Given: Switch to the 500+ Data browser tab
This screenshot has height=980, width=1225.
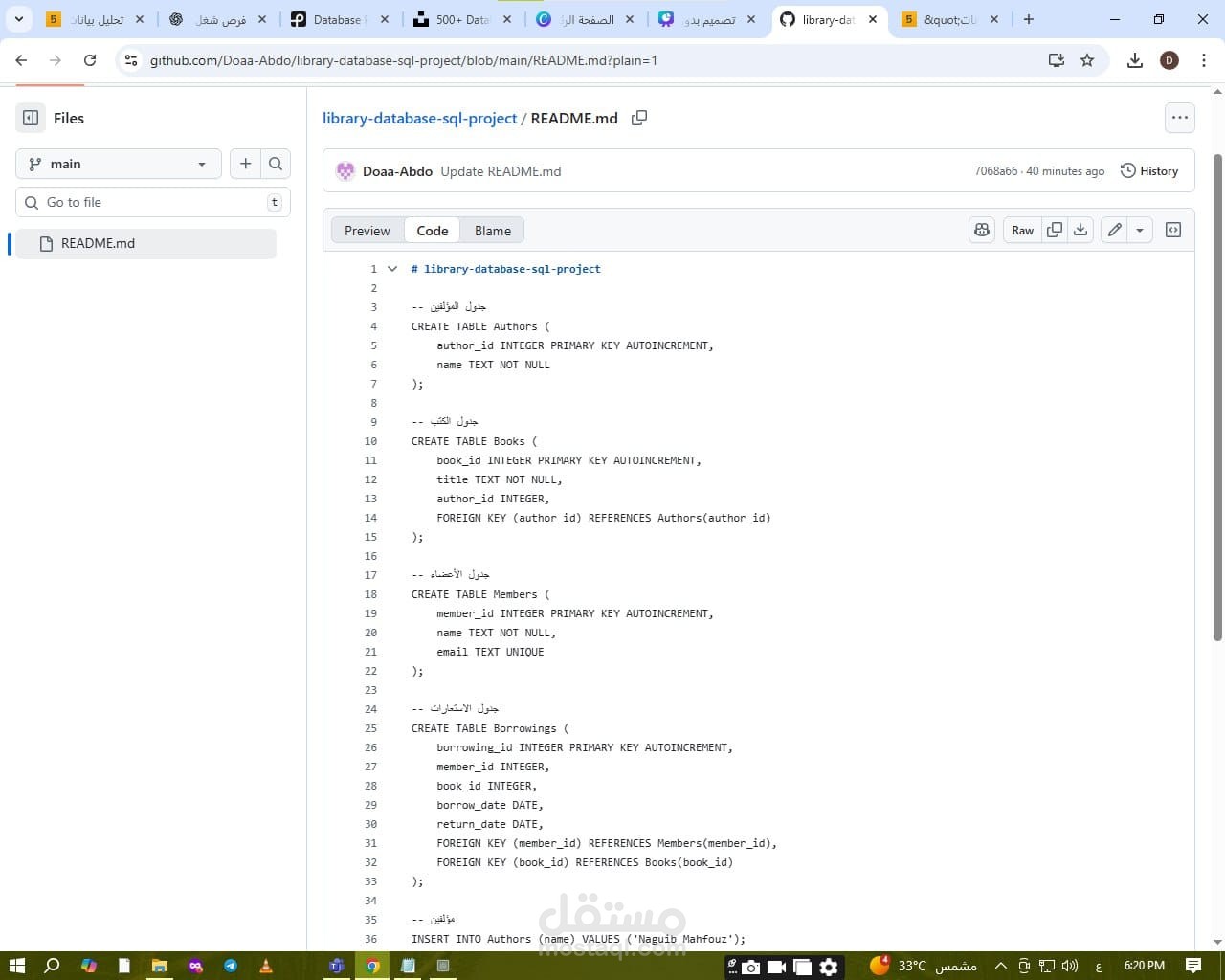Looking at the screenshot, I should [x=464, y=19].
